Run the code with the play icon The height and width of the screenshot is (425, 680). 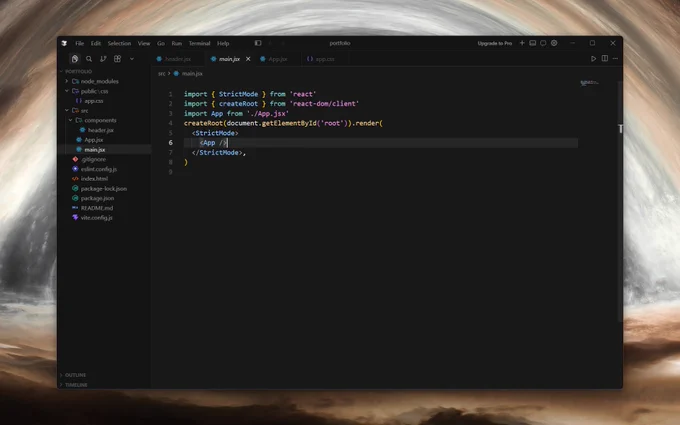(593, 59)
